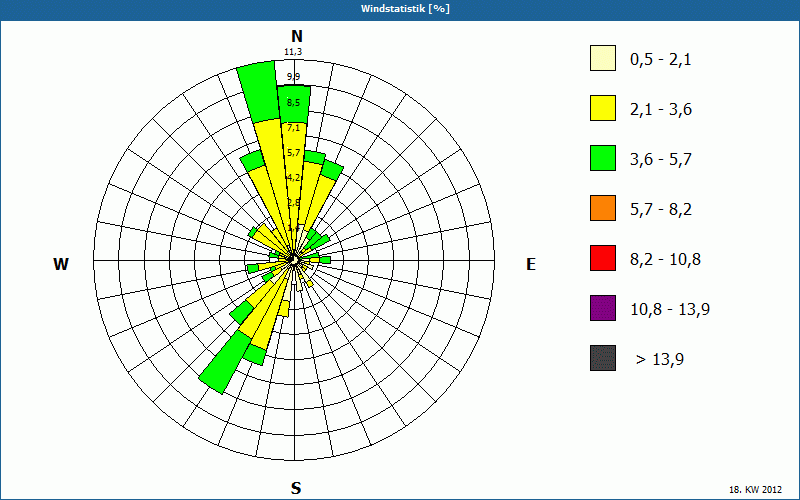Click the legend label '10,8 - 13,9'
800x500 pixels.
click(670, 310)
